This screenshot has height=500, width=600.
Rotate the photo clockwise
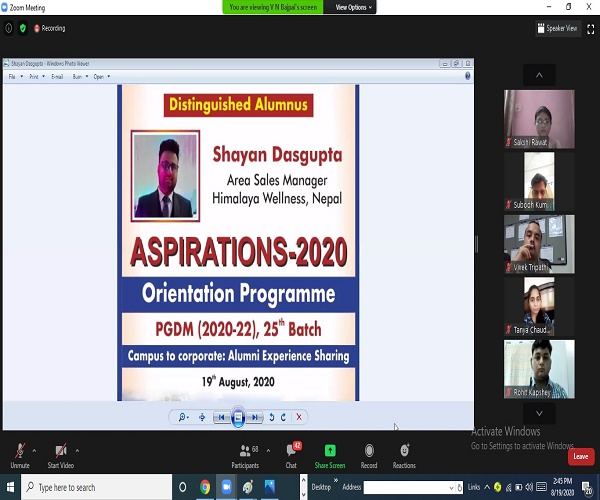click(x=284, y=417)
